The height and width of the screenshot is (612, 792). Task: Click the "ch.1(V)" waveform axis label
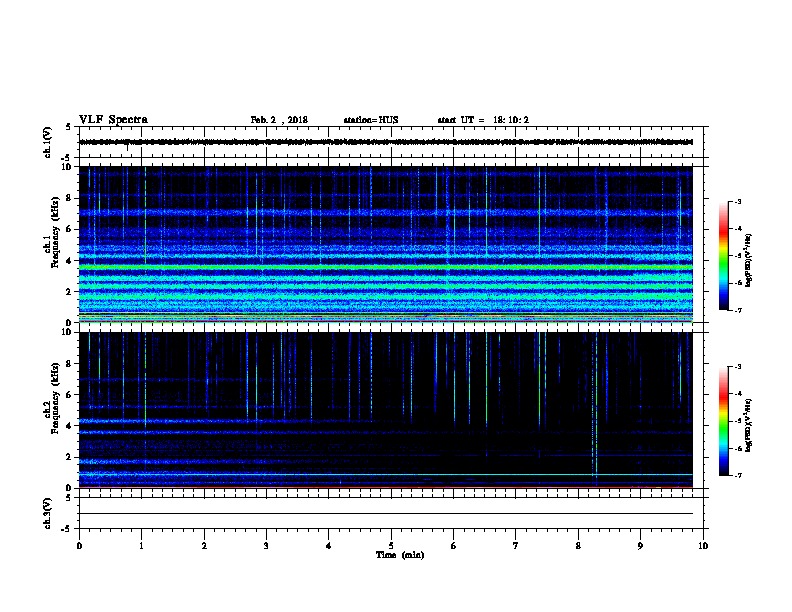click(x=47, y=142)
